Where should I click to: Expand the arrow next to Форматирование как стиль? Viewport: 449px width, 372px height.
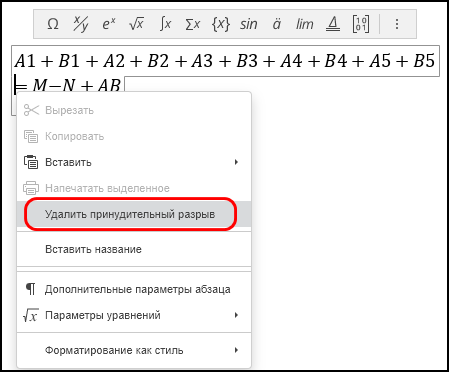point(236,350)
